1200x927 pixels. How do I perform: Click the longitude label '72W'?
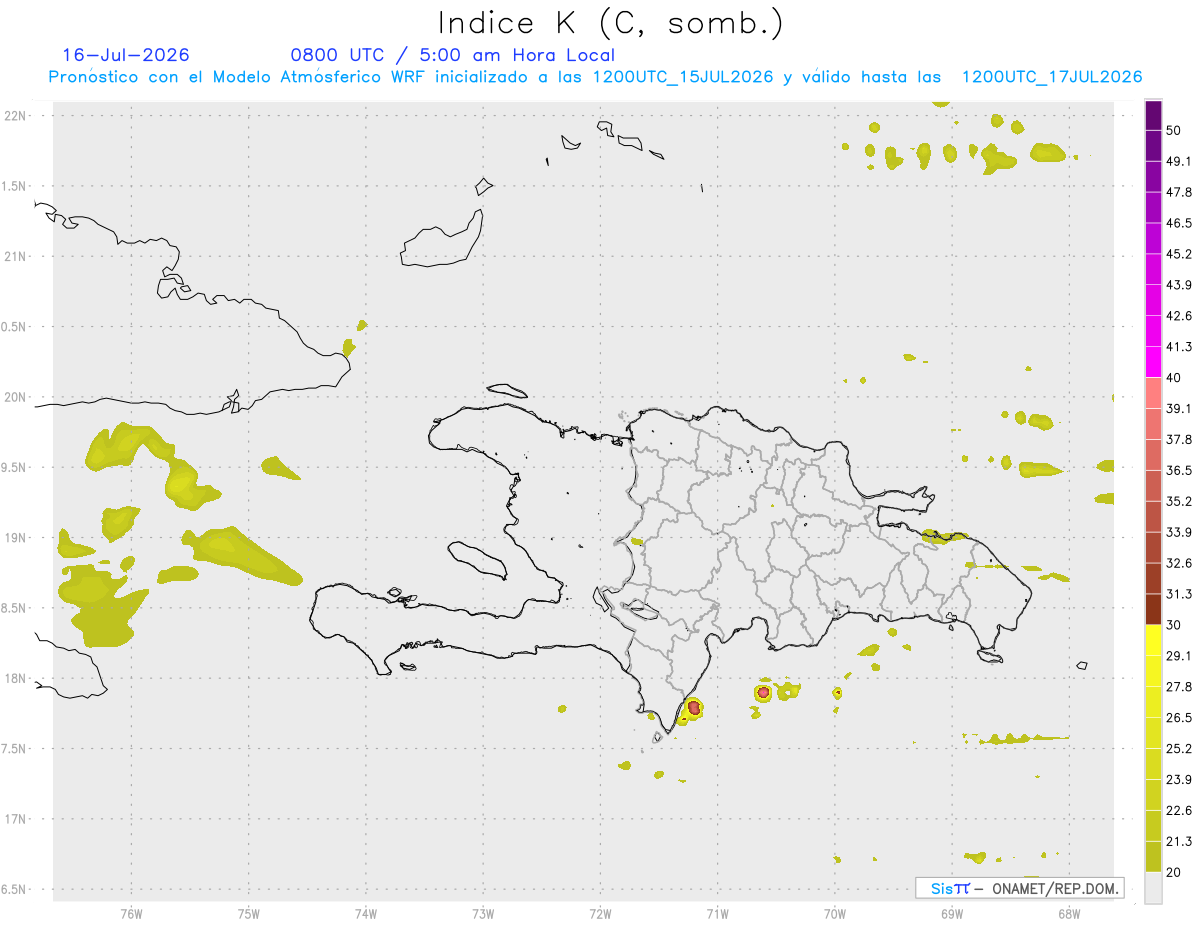[600, 913]
